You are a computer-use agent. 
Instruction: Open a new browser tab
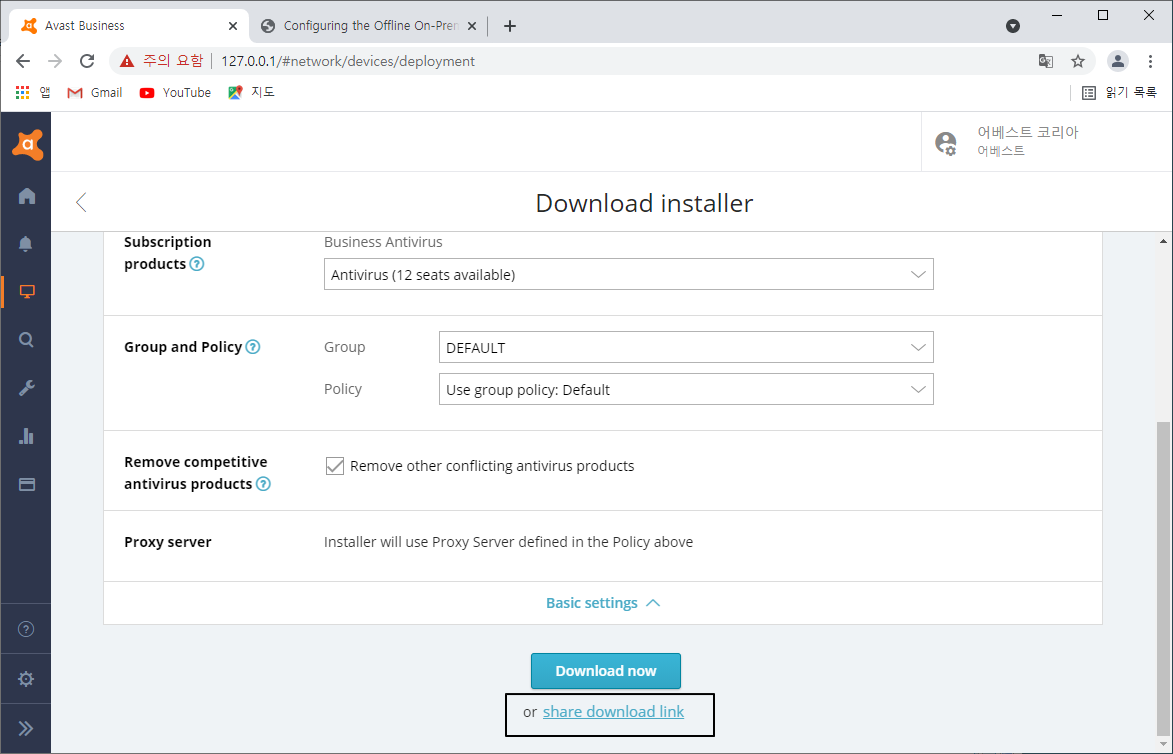pyautogui.click(x=510, y=26)
